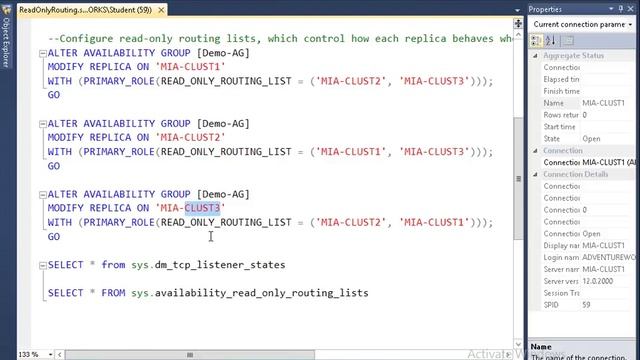Click the horizontal scrollbar thumb
640x360 pixels.
point(190,354)
